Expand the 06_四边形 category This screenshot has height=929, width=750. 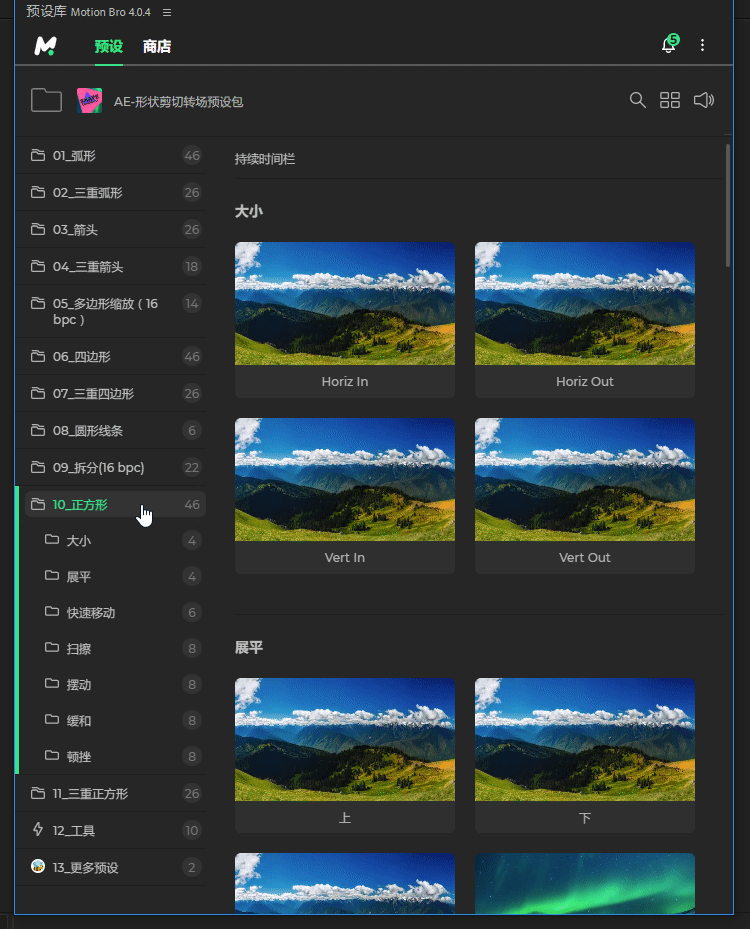coord(111,356)
